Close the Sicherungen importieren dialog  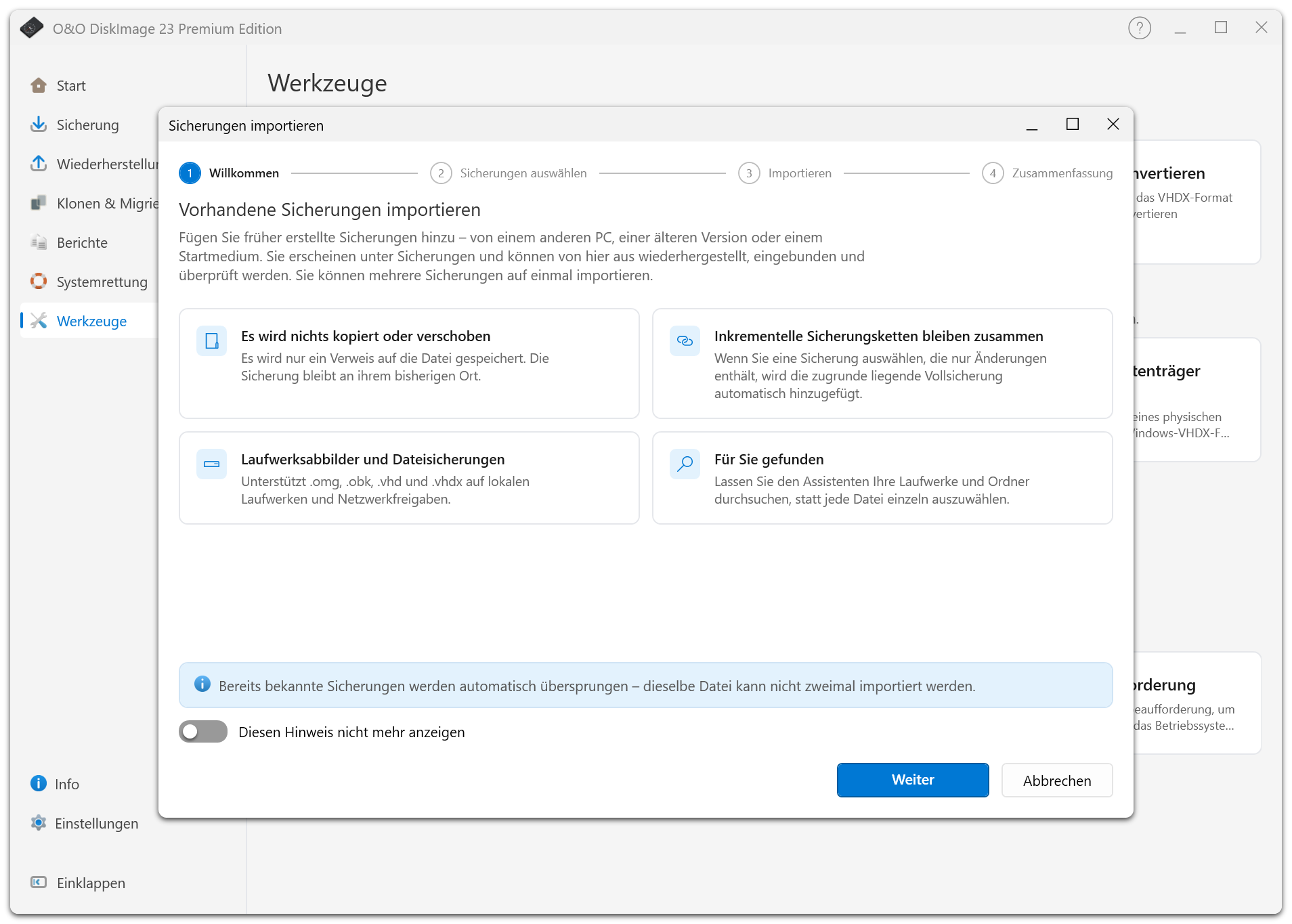pyautogui.click(x=1113, y=125)
